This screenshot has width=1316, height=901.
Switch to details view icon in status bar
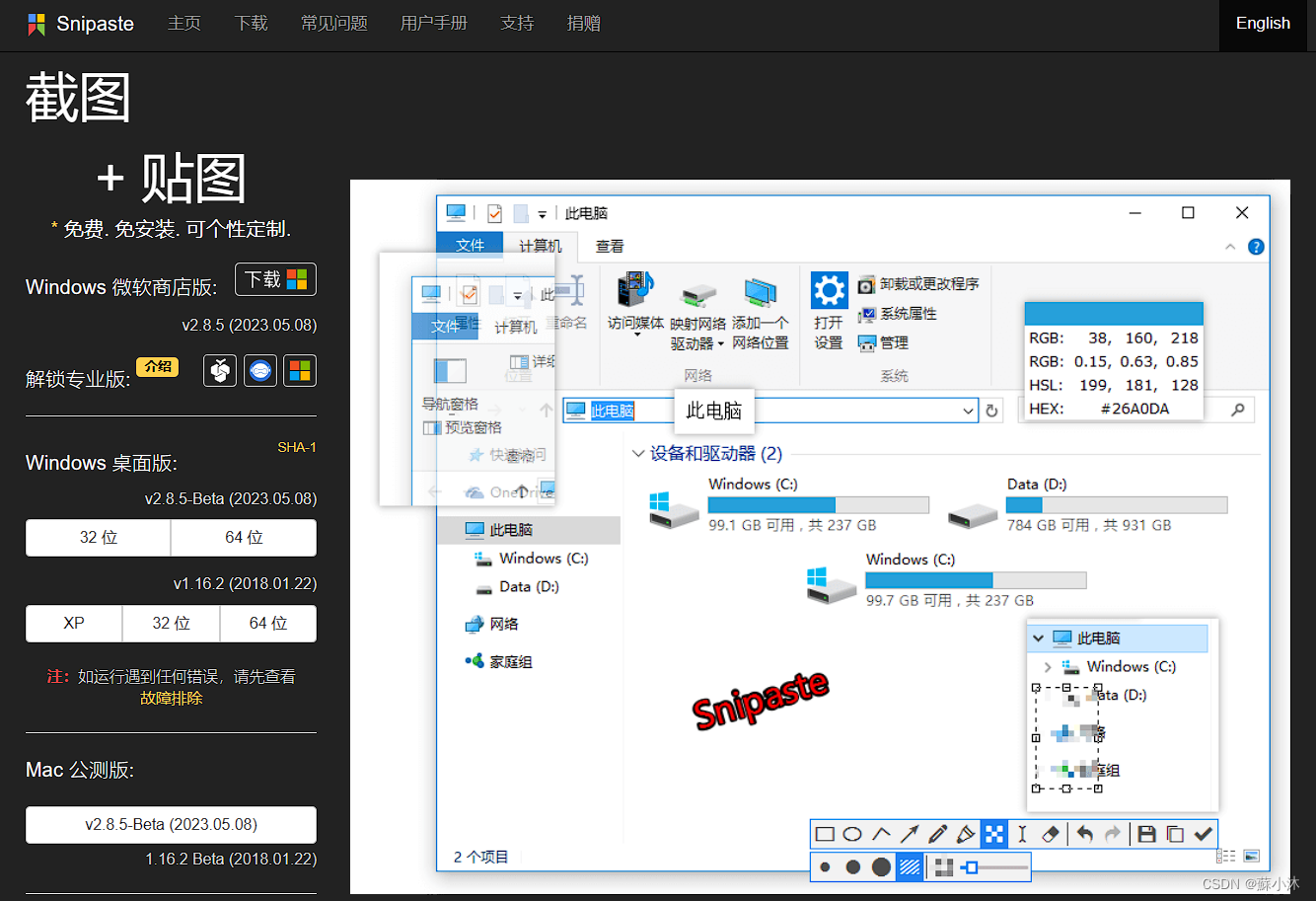point(1226,856)
